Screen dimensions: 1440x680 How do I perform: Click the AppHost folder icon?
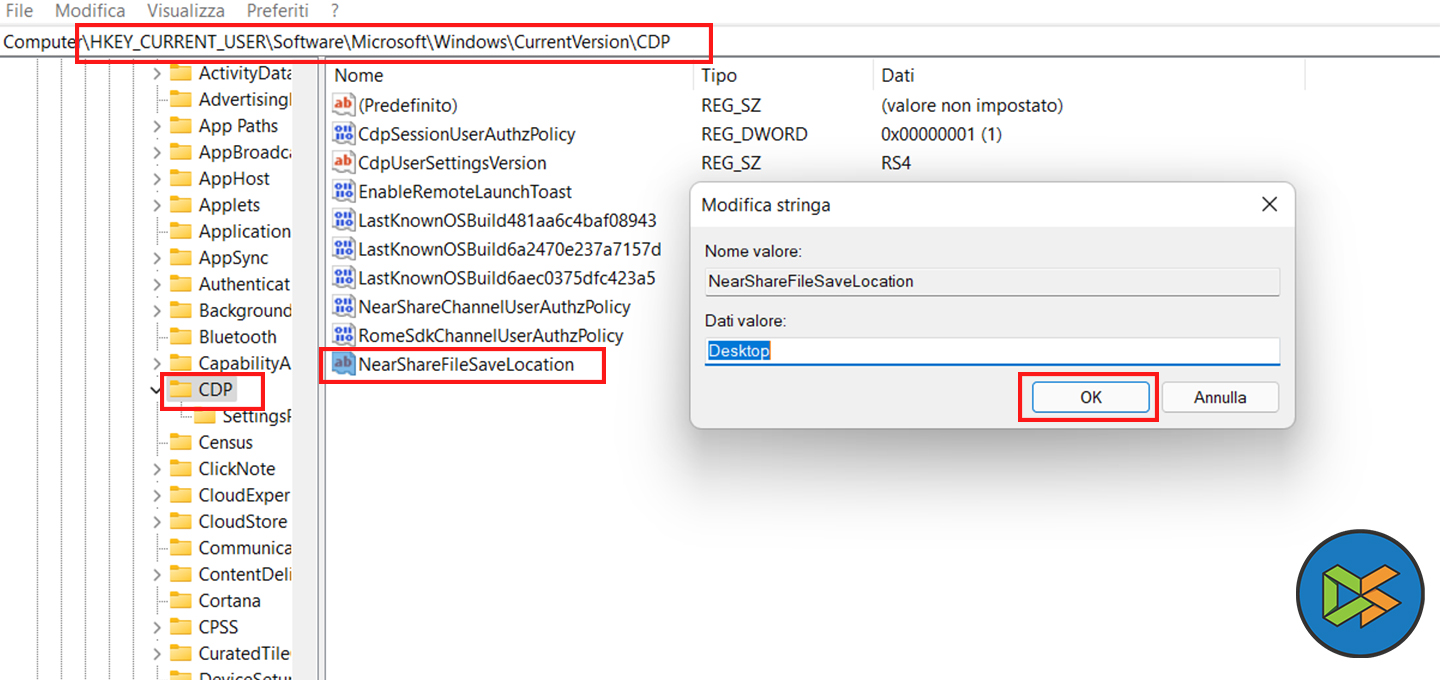[x=181, y=179]
